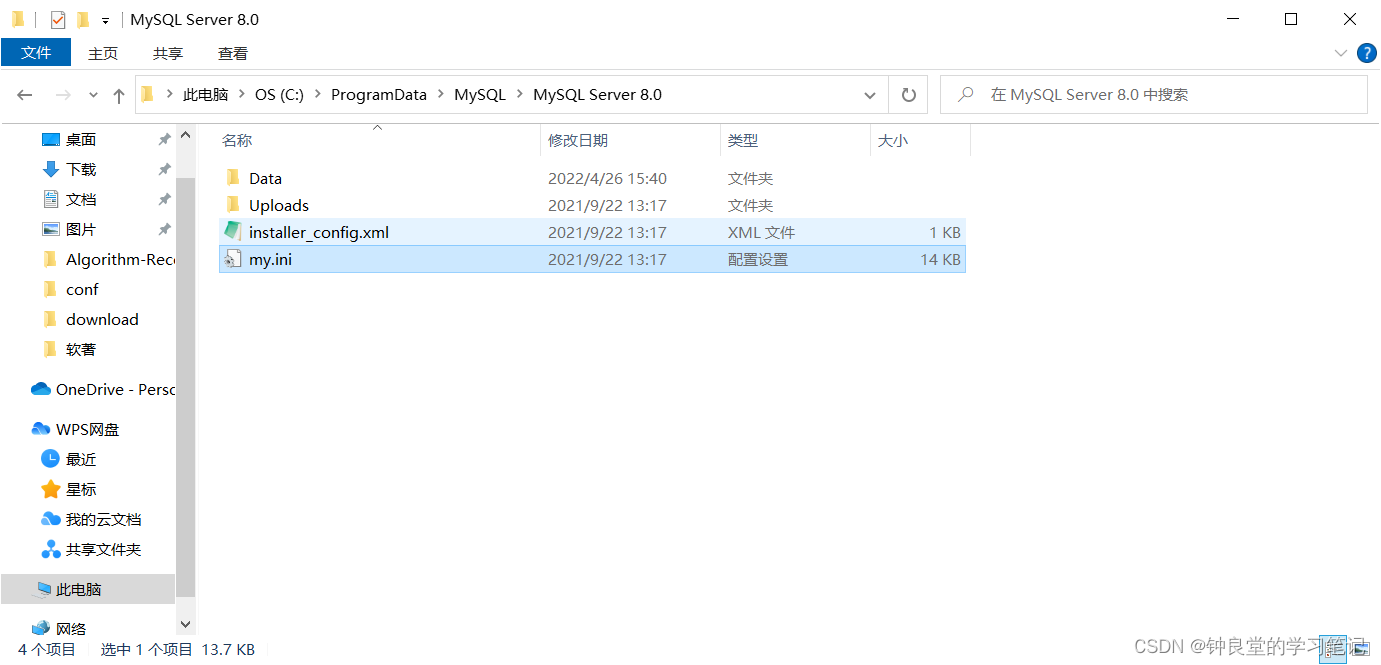Viewport: 1381px width, 665px height.
Task: Open 文档 in the navigation pane
Action: tap(81, 199)
